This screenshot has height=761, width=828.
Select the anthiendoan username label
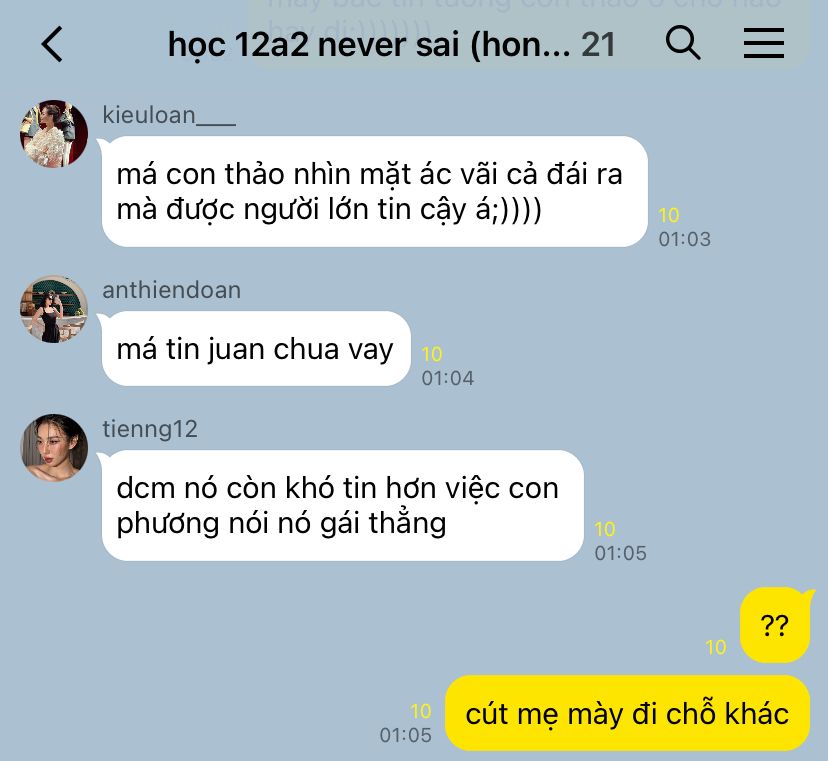tap(172, 290)
